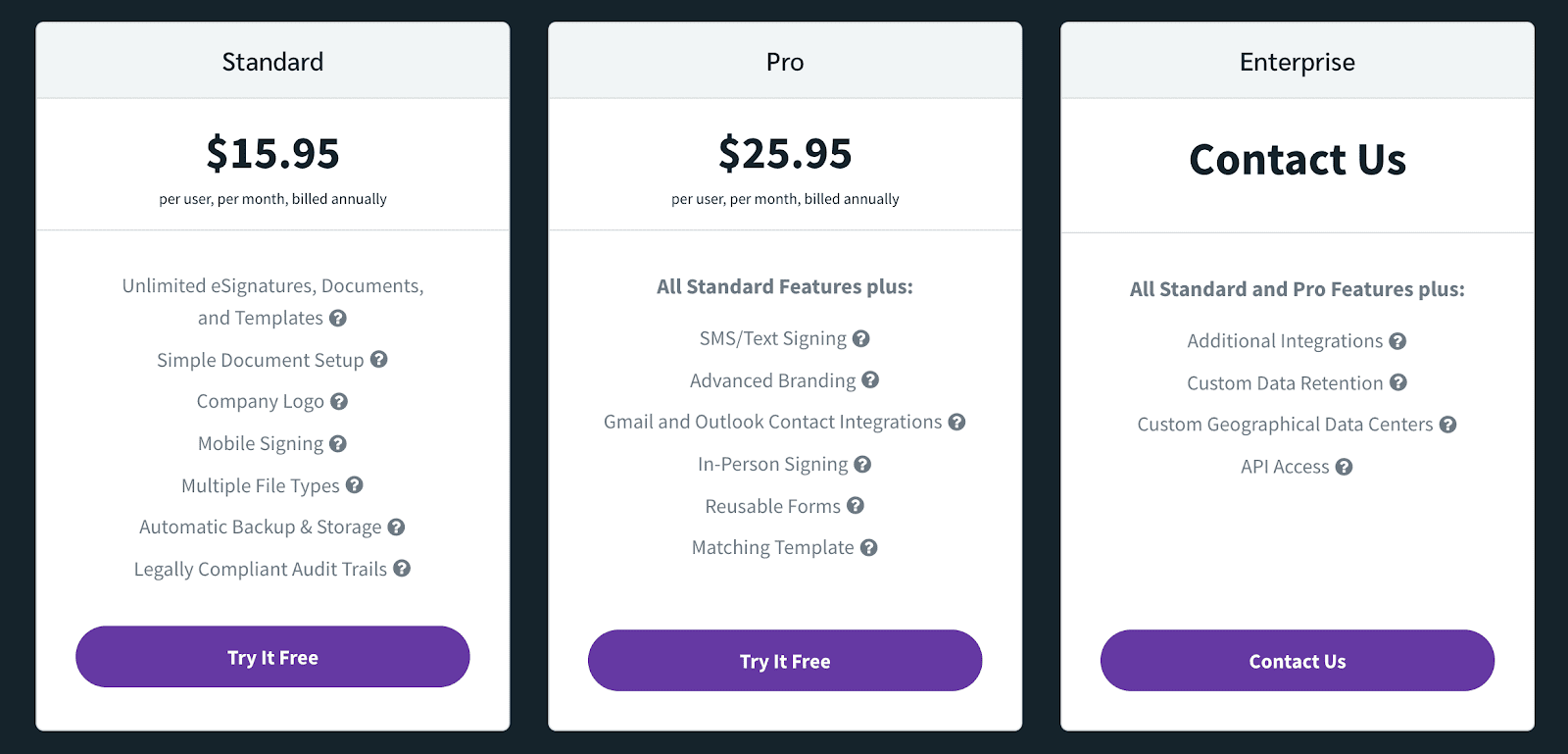Click help icon after 'and Templates'
This screenshot has height=754, width=1568.
(x=338, y=318)
